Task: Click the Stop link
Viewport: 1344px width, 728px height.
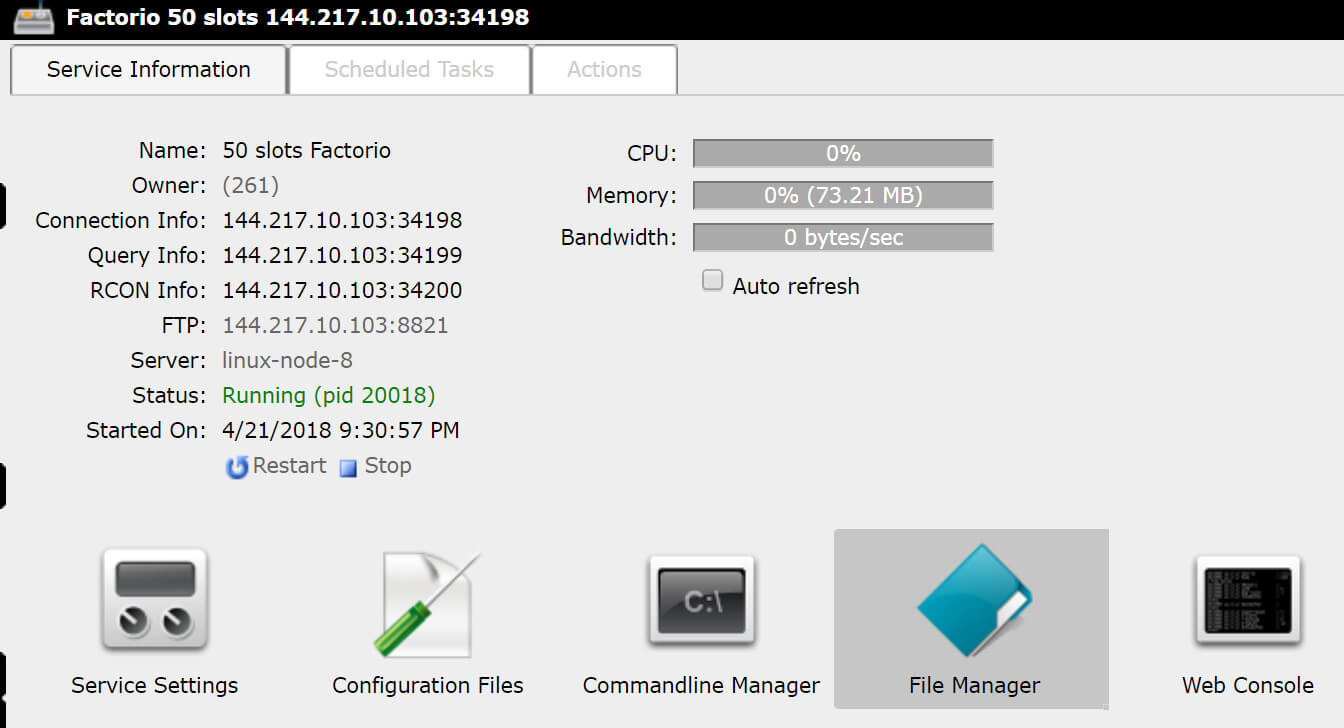Action: coord(387,466)
